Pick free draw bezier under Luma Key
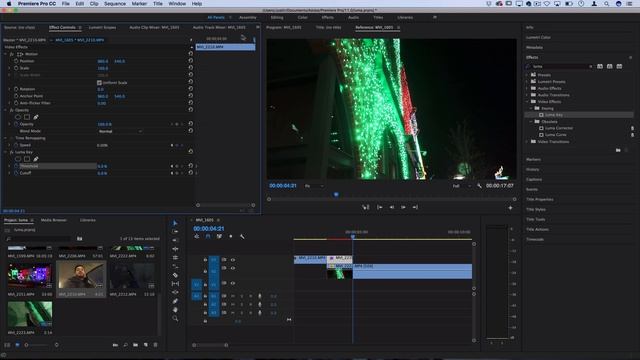 pyautogui.click(x=36, y=159)
